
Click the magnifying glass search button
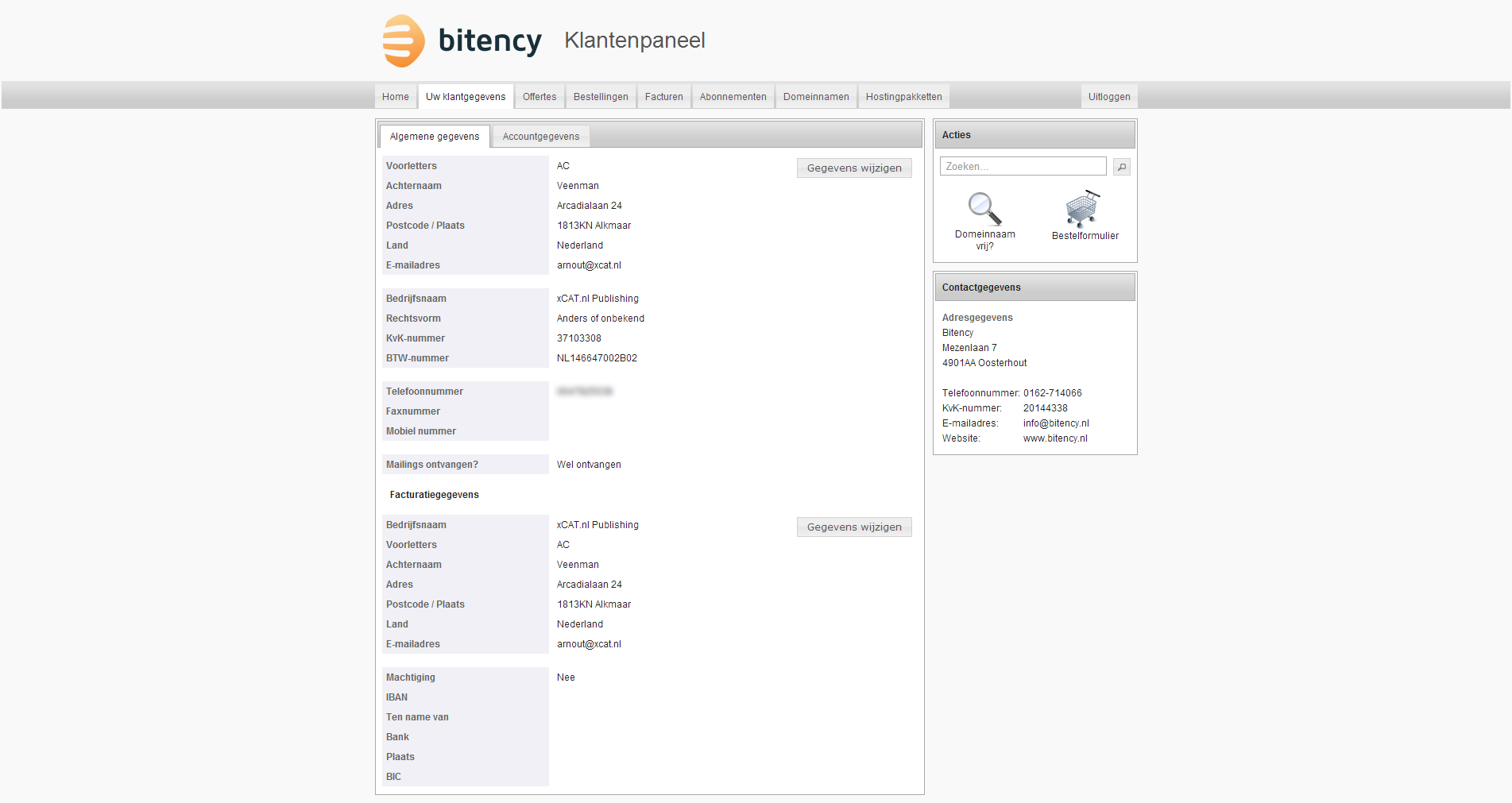1121,167
